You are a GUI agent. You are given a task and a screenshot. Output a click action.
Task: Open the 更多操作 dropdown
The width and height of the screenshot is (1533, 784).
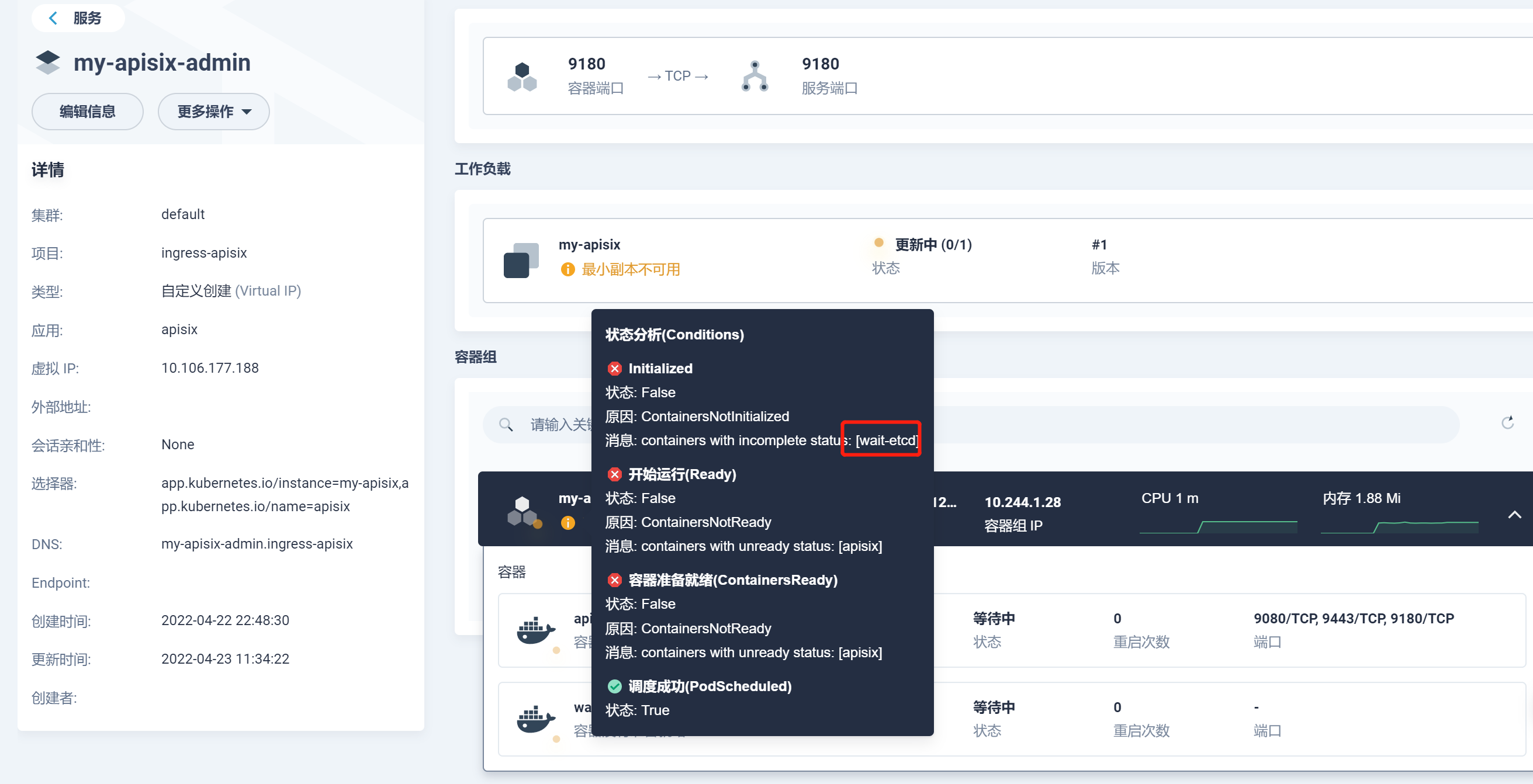coord(214,111)
